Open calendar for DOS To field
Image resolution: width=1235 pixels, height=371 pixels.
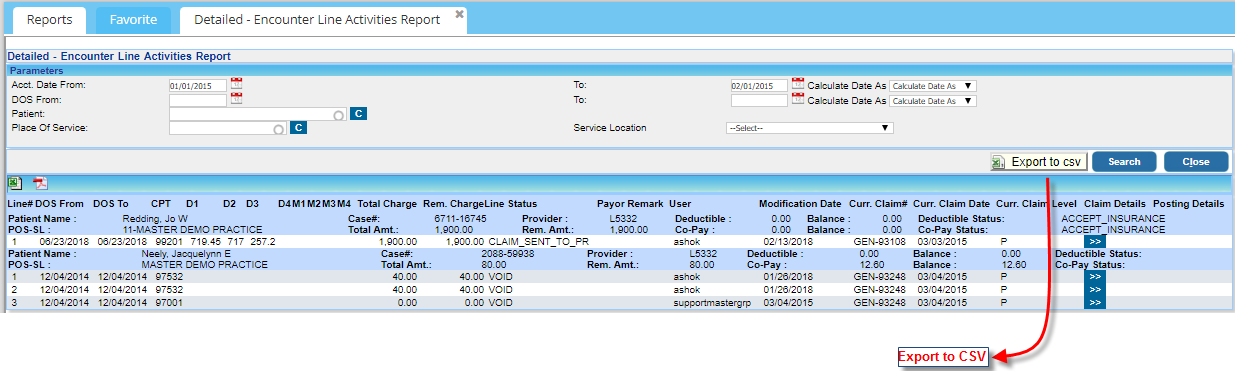pos(798,99)
